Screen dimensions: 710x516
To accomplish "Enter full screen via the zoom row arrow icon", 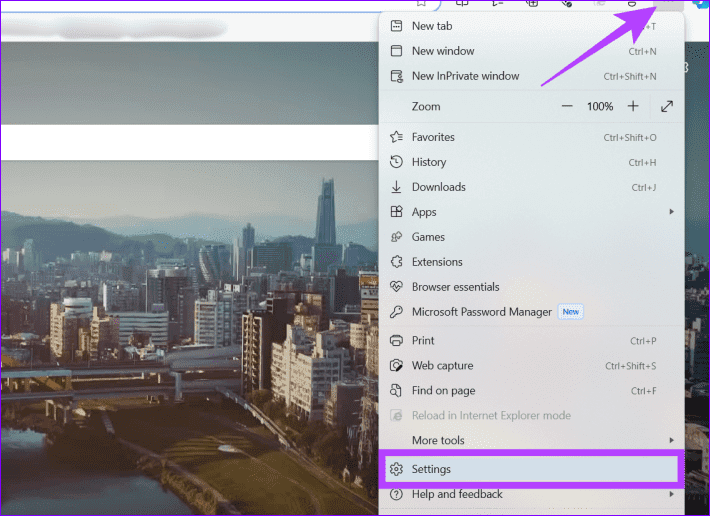I will click(667, 106).
